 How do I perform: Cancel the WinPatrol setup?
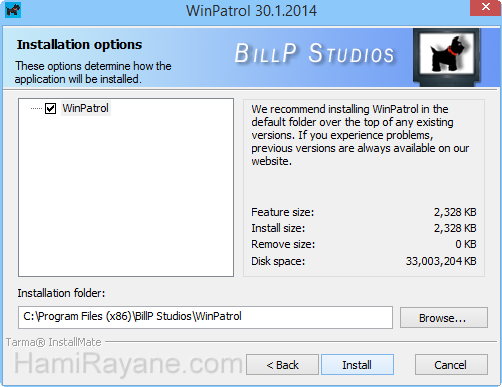[x=451, y=365]
